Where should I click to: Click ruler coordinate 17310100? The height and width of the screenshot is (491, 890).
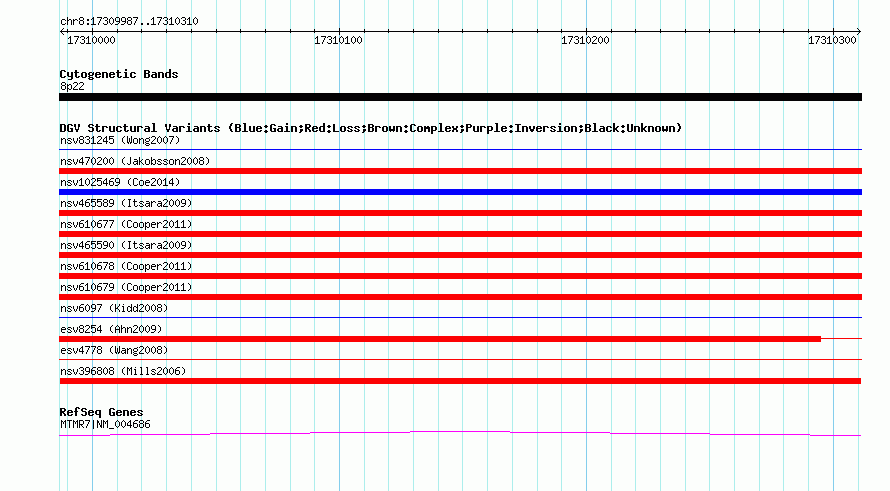pos(338,40)
